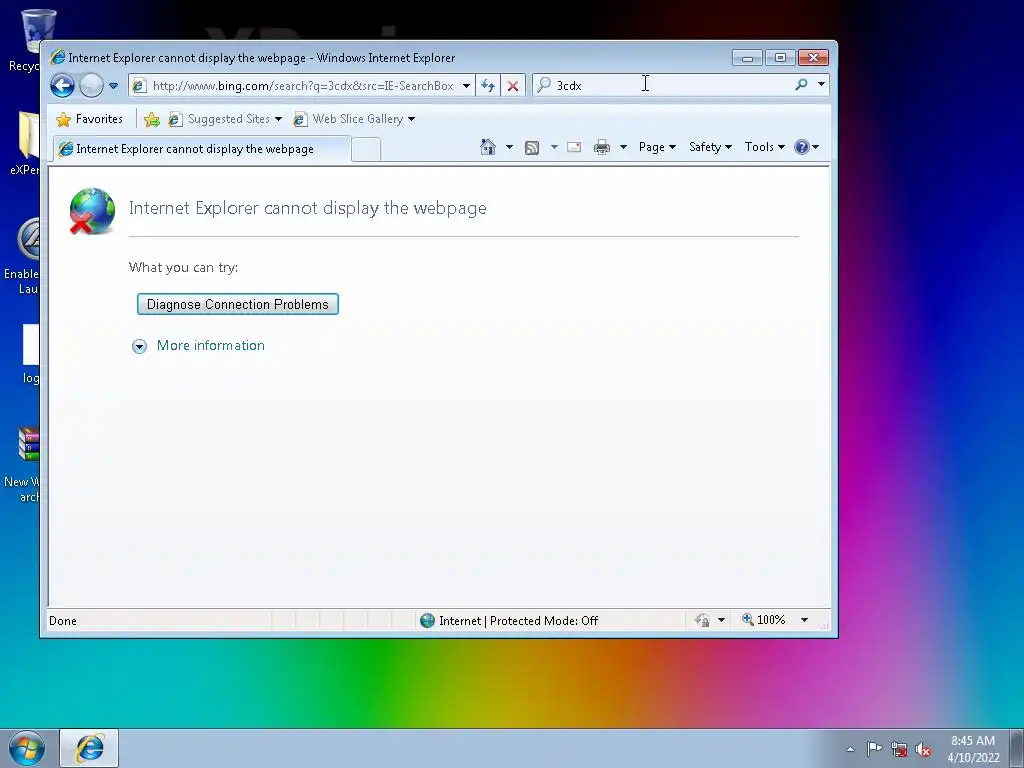Click the Add to Favorites Bar icon
The height and width of the screenshot is (768, 1024).
pos(152,119)
